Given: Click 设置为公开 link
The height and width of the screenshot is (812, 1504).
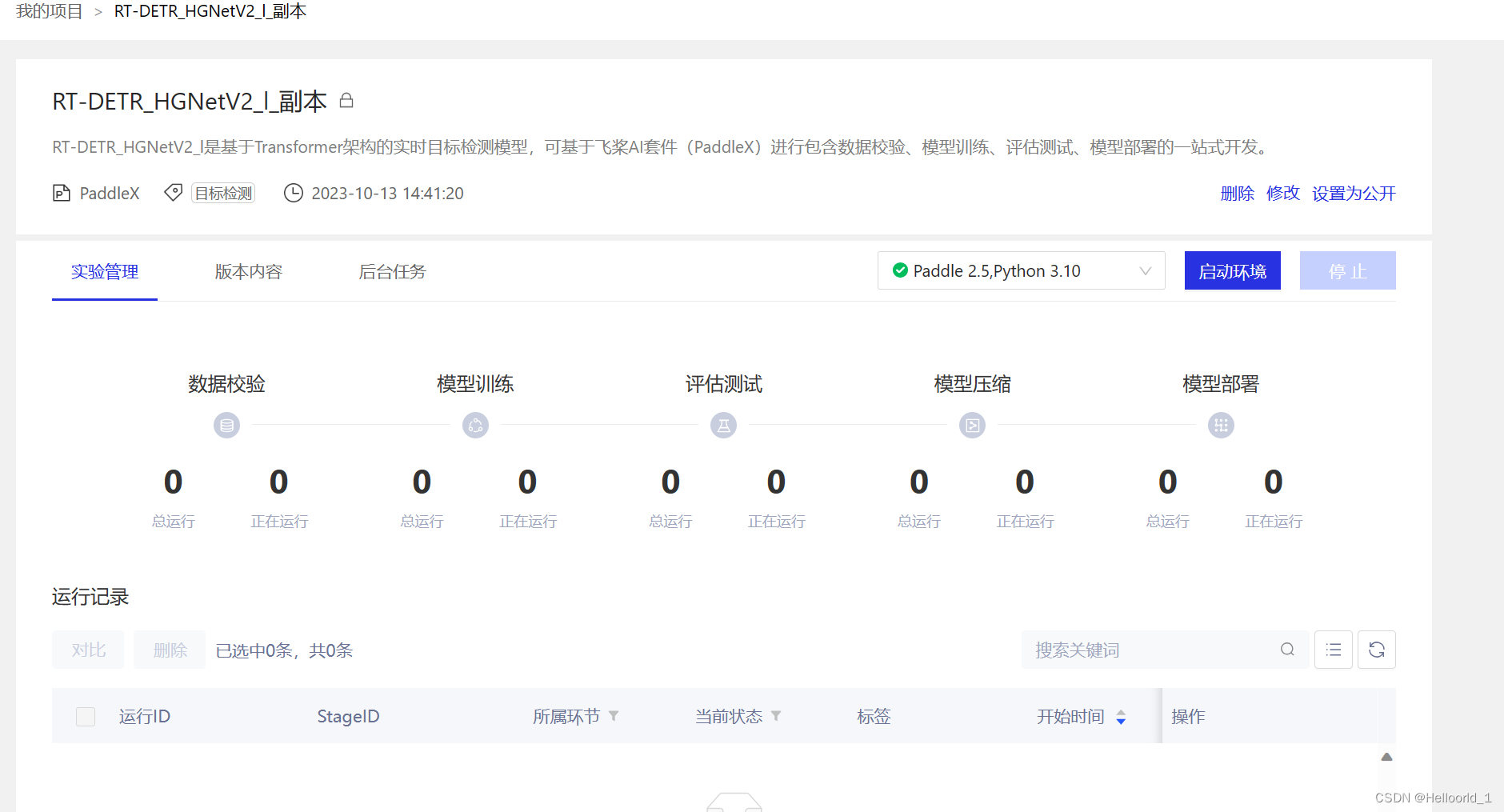Looking at the screenshot, I should [x=1354, y=194].
